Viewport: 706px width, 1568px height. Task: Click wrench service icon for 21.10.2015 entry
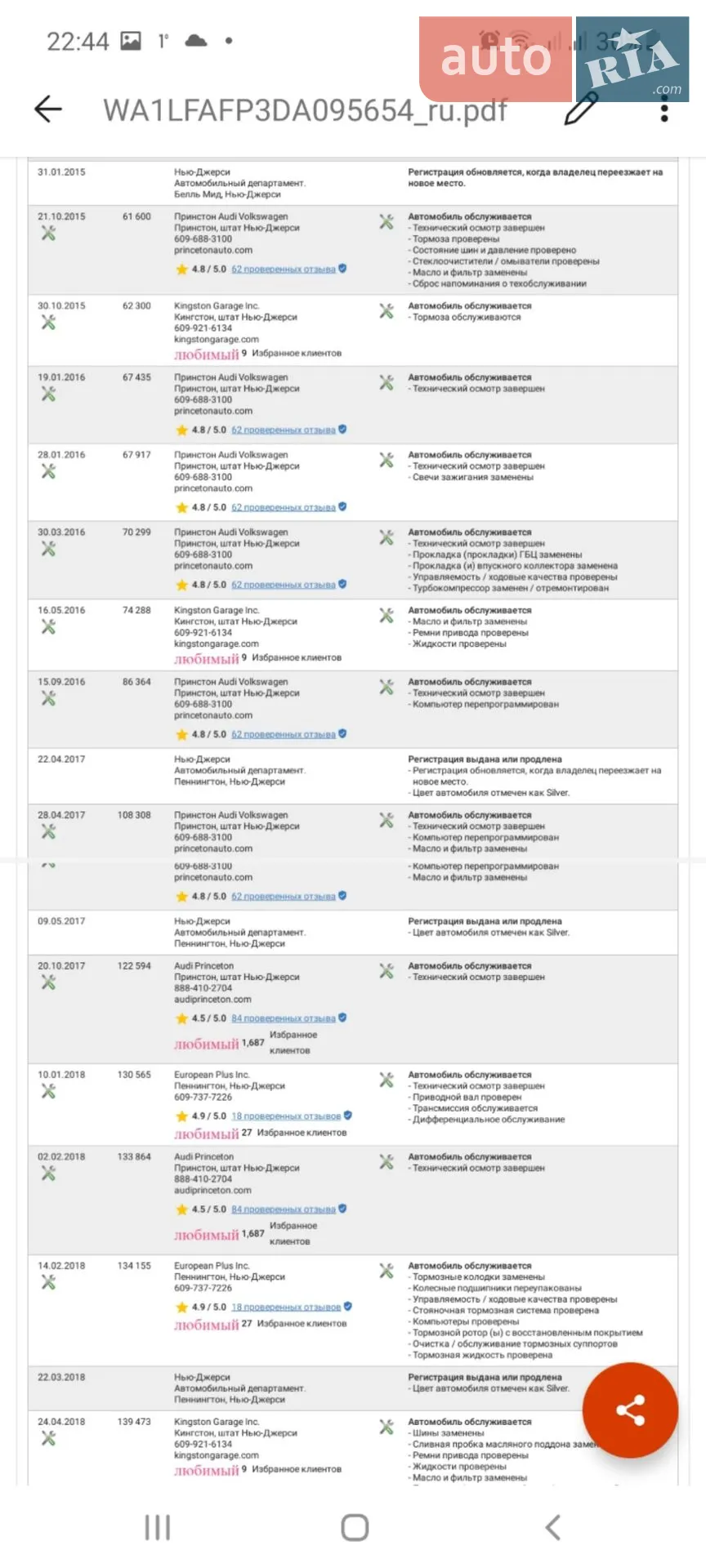[48, 234]
